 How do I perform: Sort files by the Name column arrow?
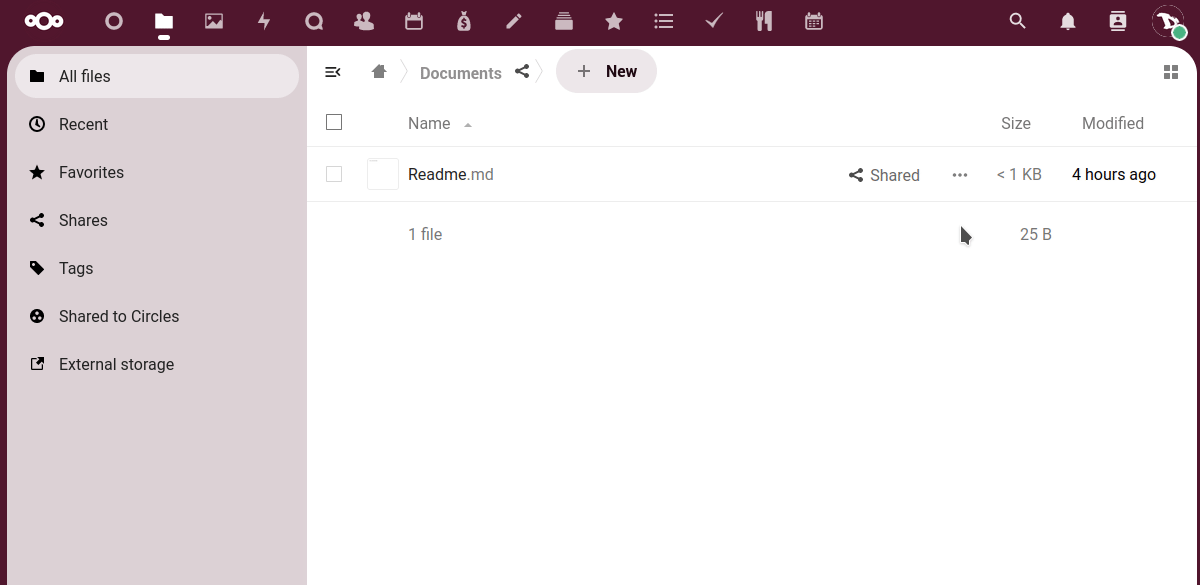click(468, 125)
